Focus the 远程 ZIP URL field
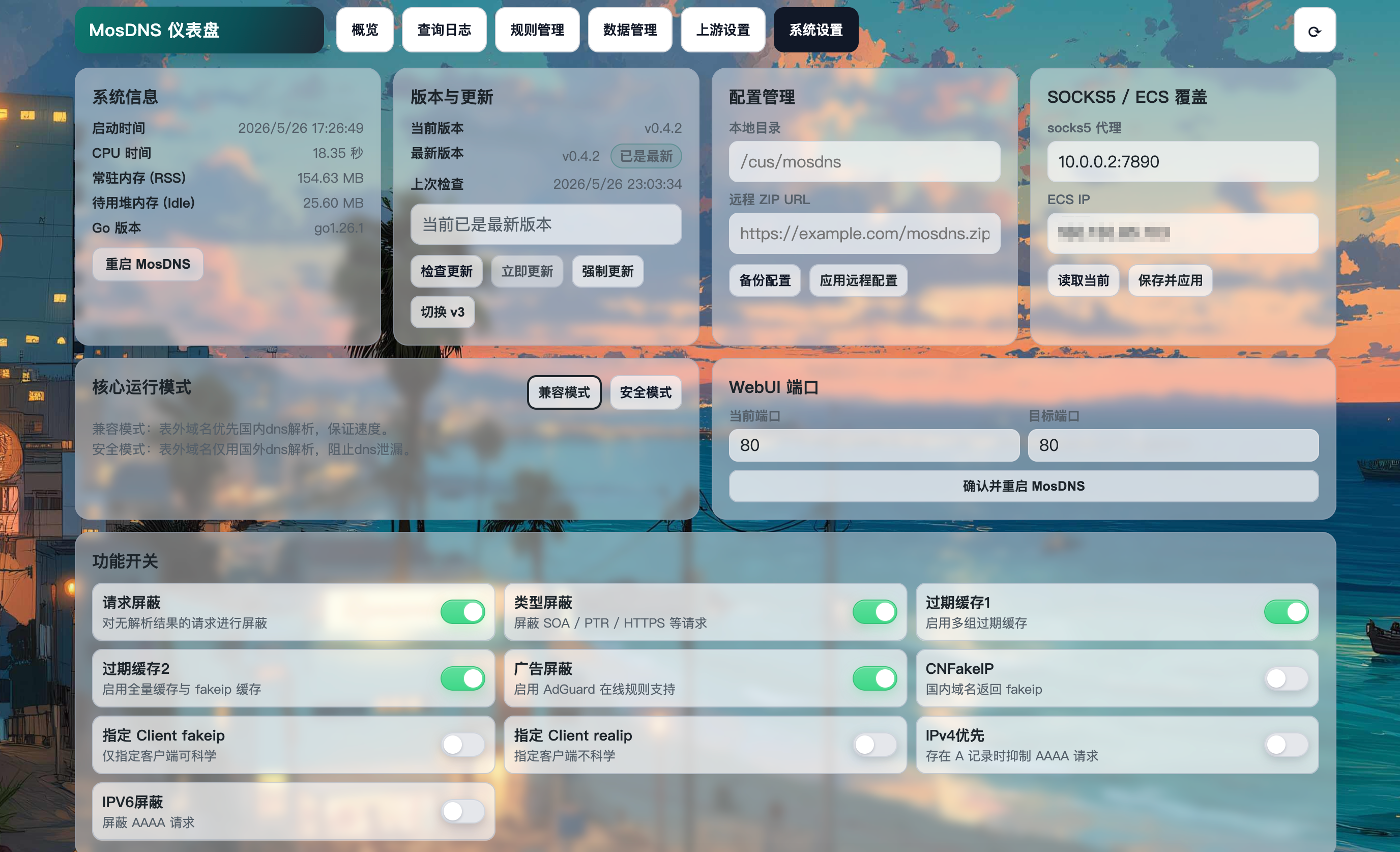 click(864, 234)
